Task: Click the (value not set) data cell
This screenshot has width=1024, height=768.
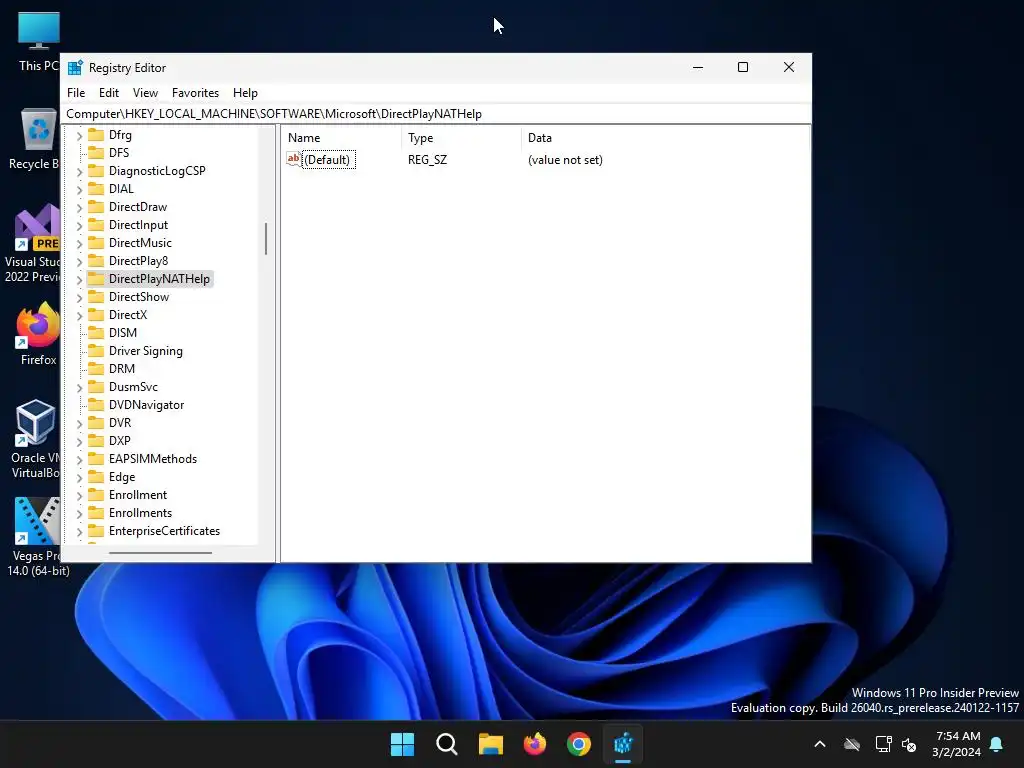Action: [565, 160]
